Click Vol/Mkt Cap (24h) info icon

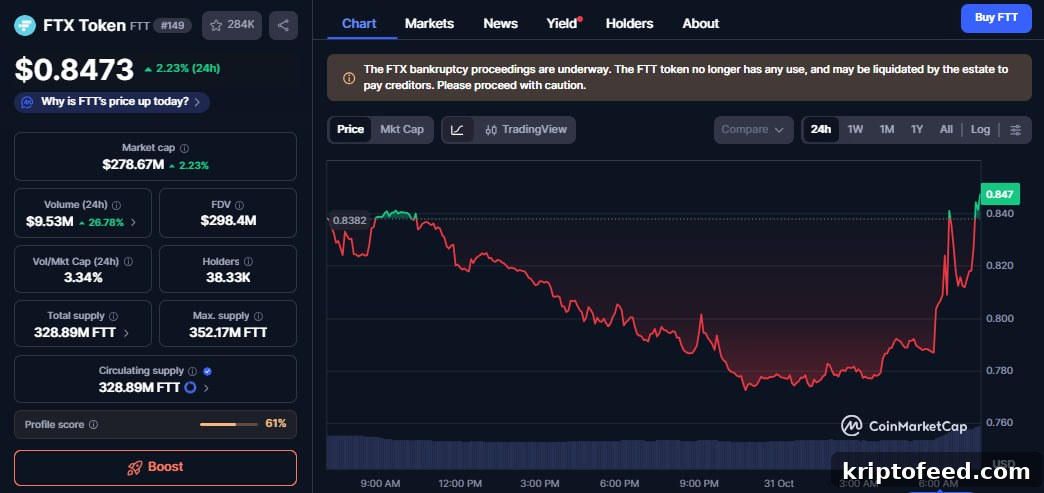click(129, 262)
